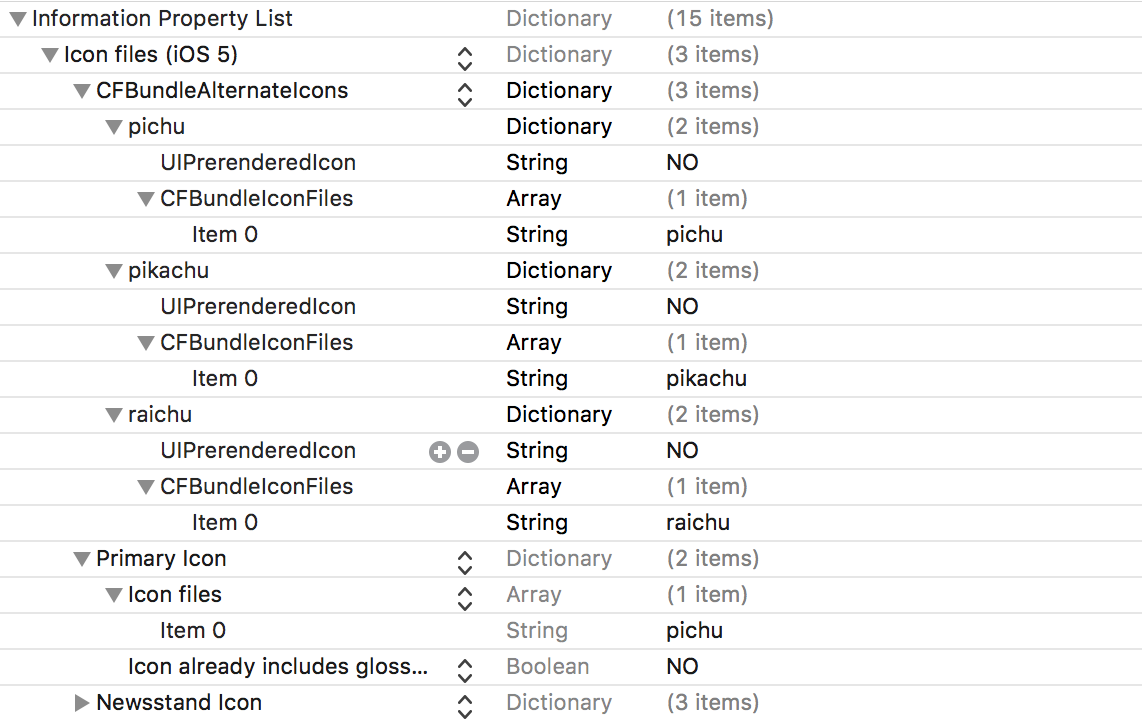Viewport: 1142px width, 720px height.
Task: Collapse the Primary Icon dictionary
Action: 82,559
